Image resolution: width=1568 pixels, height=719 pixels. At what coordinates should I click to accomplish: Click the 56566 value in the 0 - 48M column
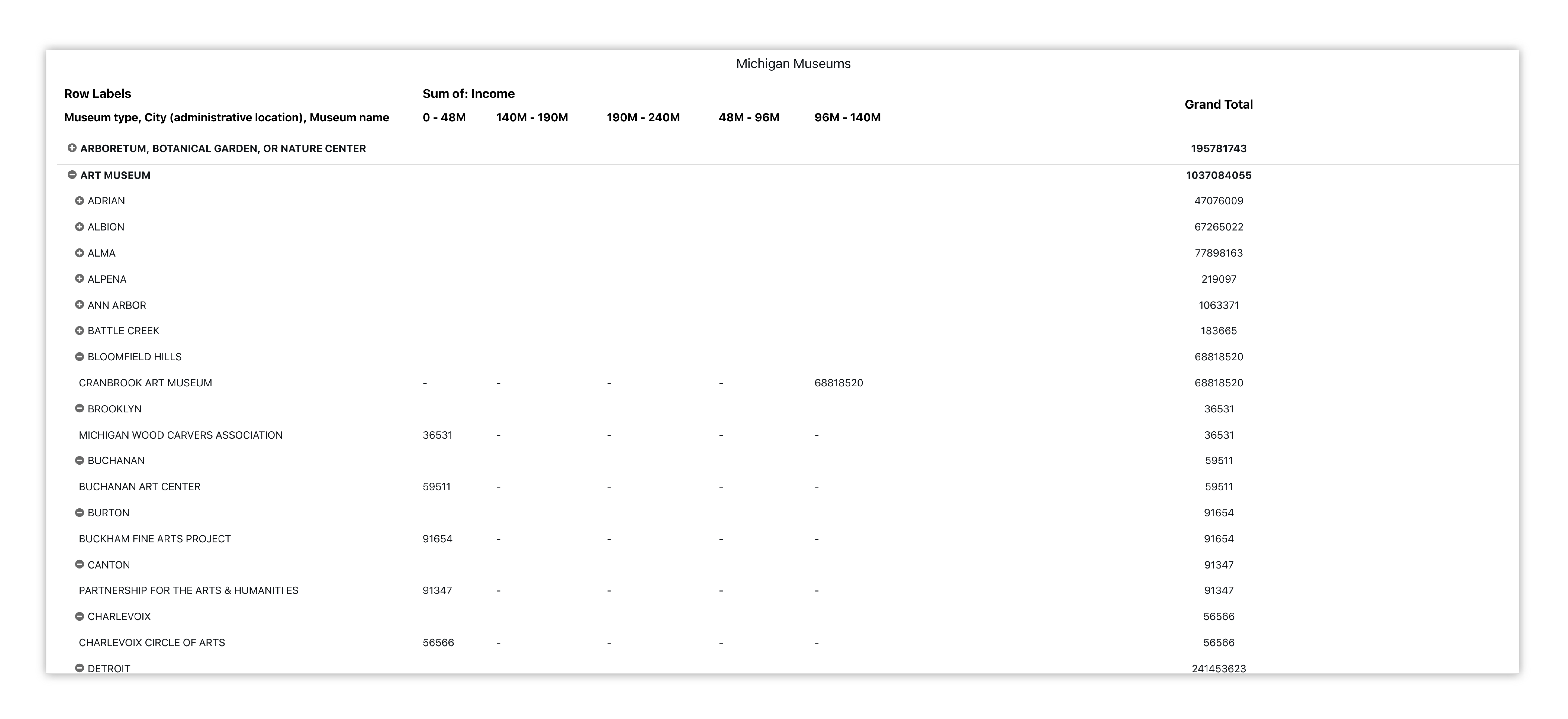[x=438, y=643]
